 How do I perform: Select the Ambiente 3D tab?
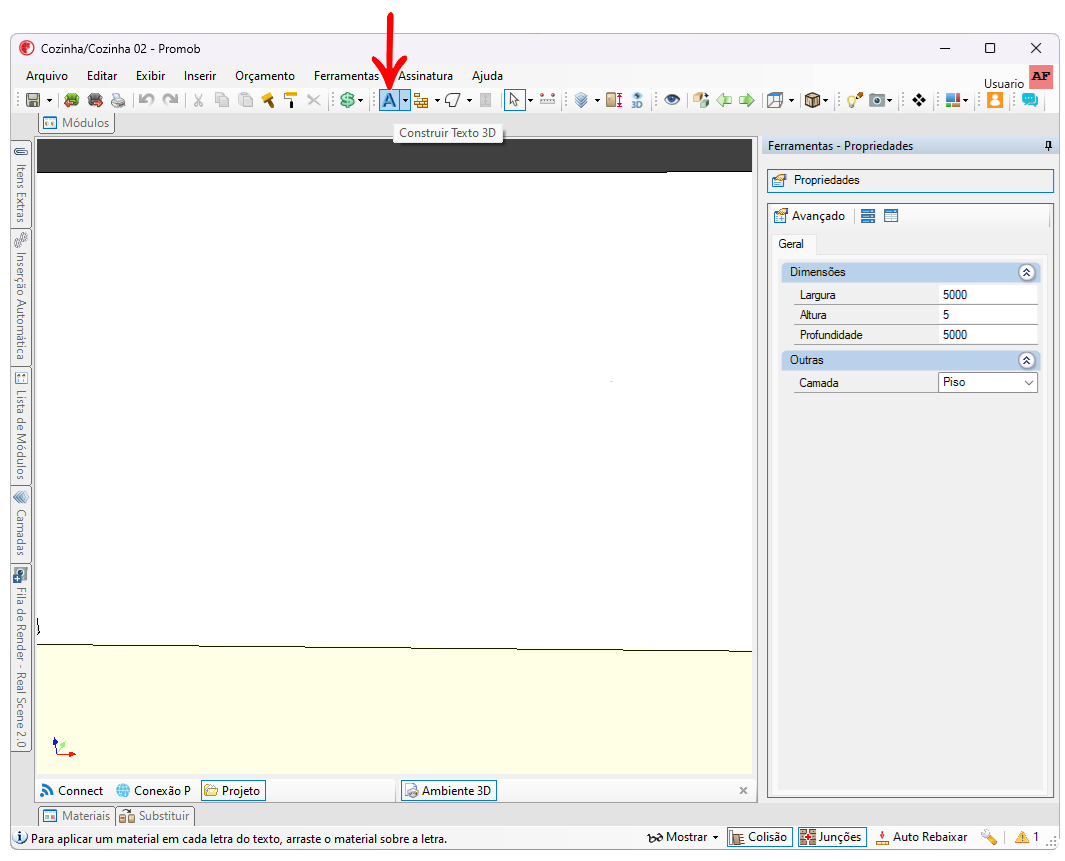448,791
